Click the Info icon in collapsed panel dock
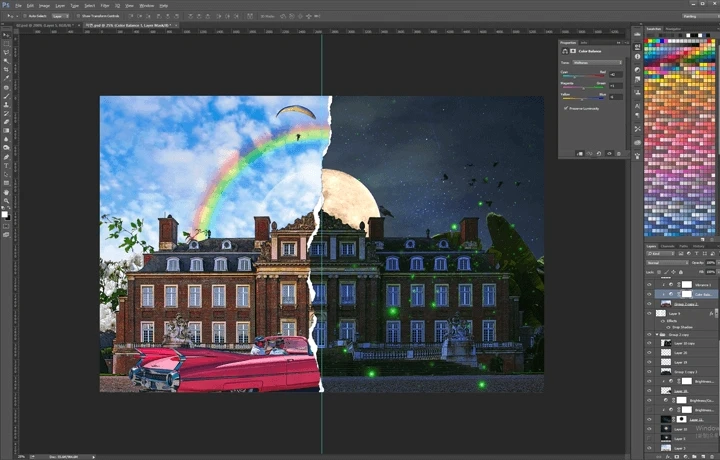Screen dimensions: 720x460 [x=637, y=56]
